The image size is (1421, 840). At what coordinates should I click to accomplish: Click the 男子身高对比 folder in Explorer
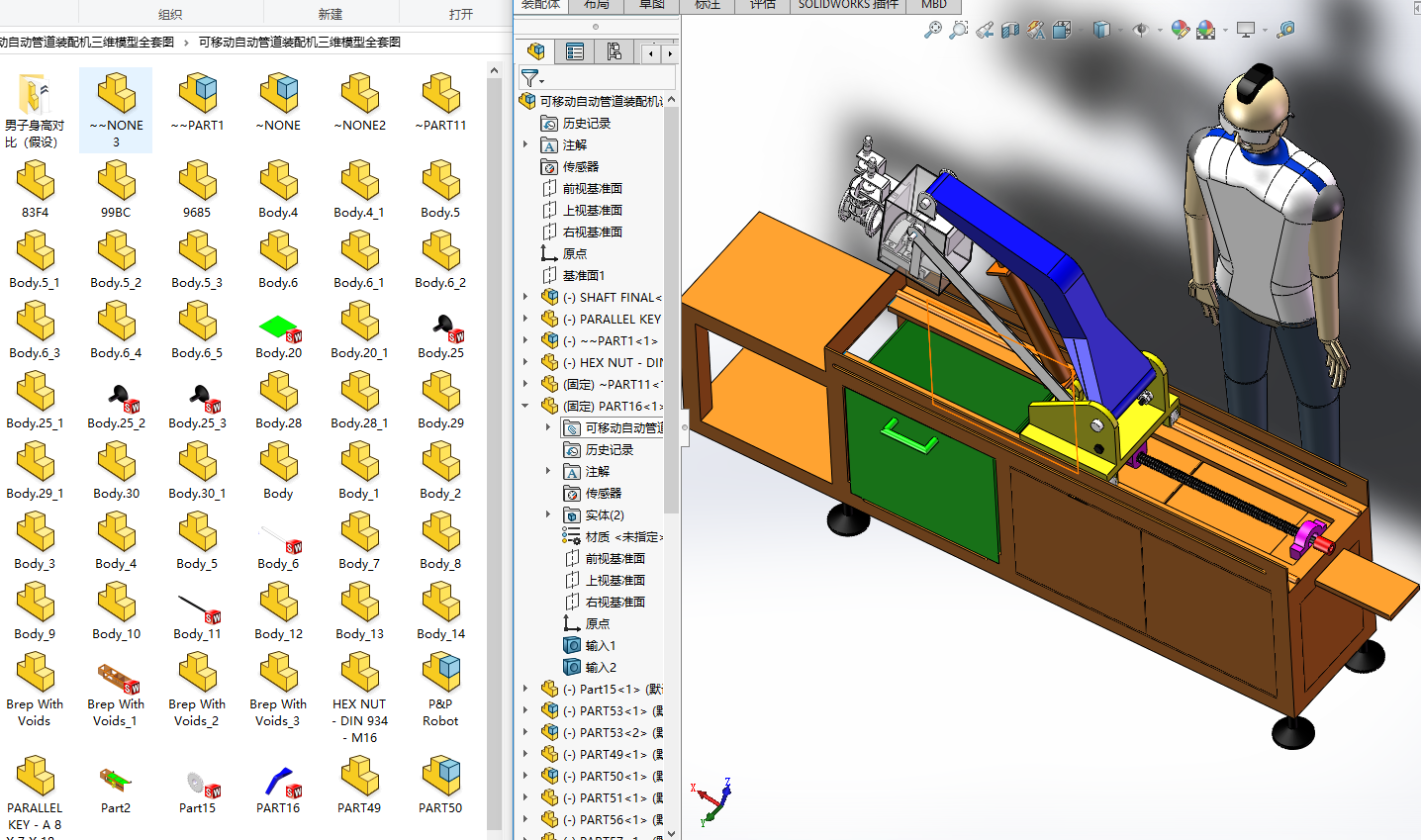tap(35, 111)
